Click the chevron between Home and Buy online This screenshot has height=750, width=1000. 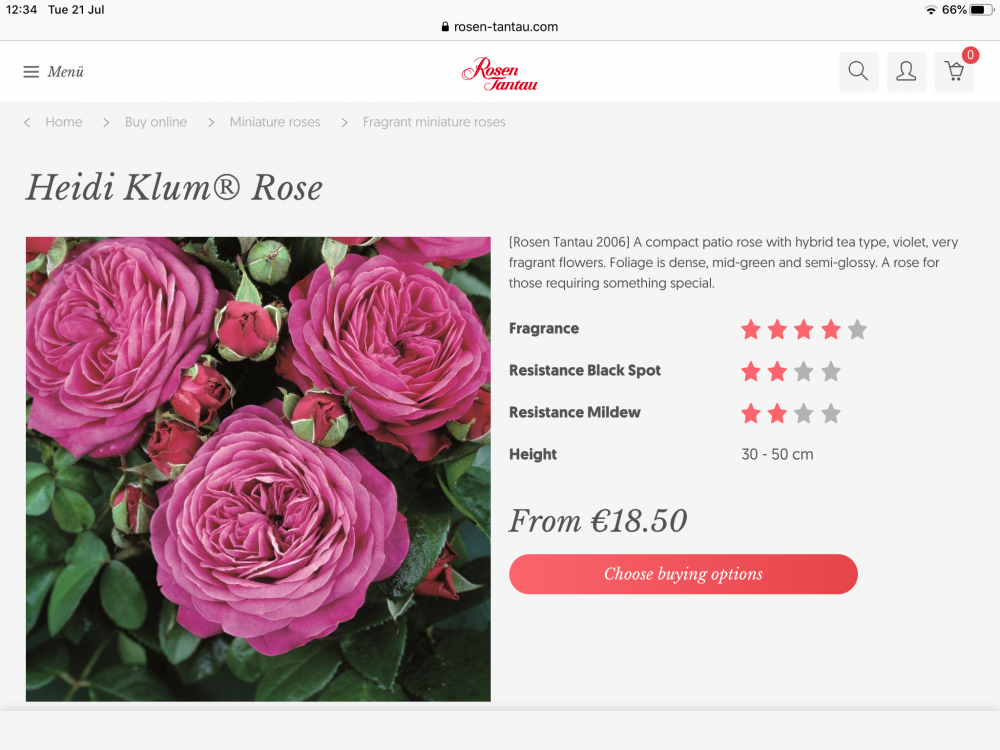[106, 122]
